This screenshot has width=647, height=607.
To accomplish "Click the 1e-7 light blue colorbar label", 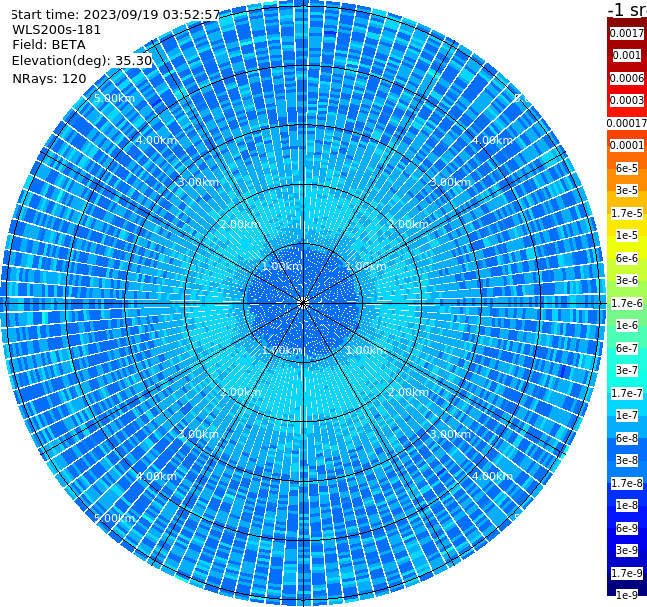I will pos(627,416).
